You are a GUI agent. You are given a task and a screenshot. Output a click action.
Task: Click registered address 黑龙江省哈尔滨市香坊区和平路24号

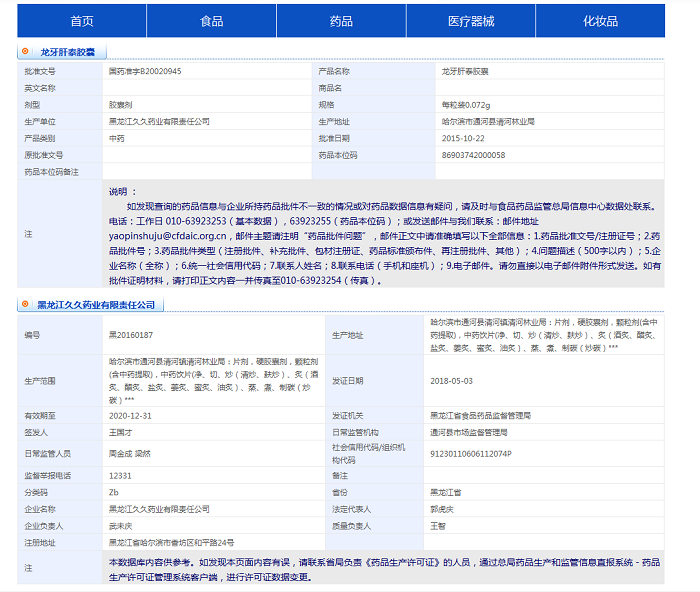coord(171,543)
